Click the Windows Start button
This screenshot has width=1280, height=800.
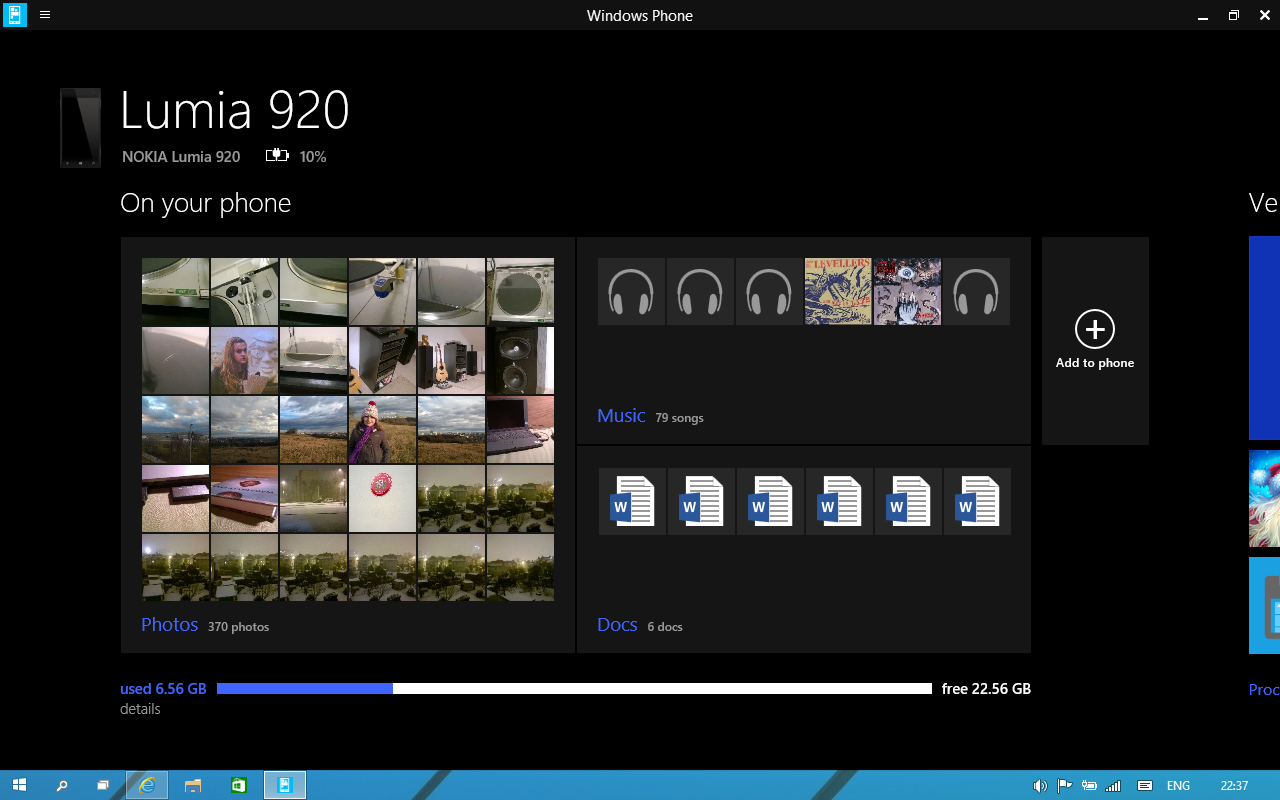pyautogui.click(x=19, y=786)
